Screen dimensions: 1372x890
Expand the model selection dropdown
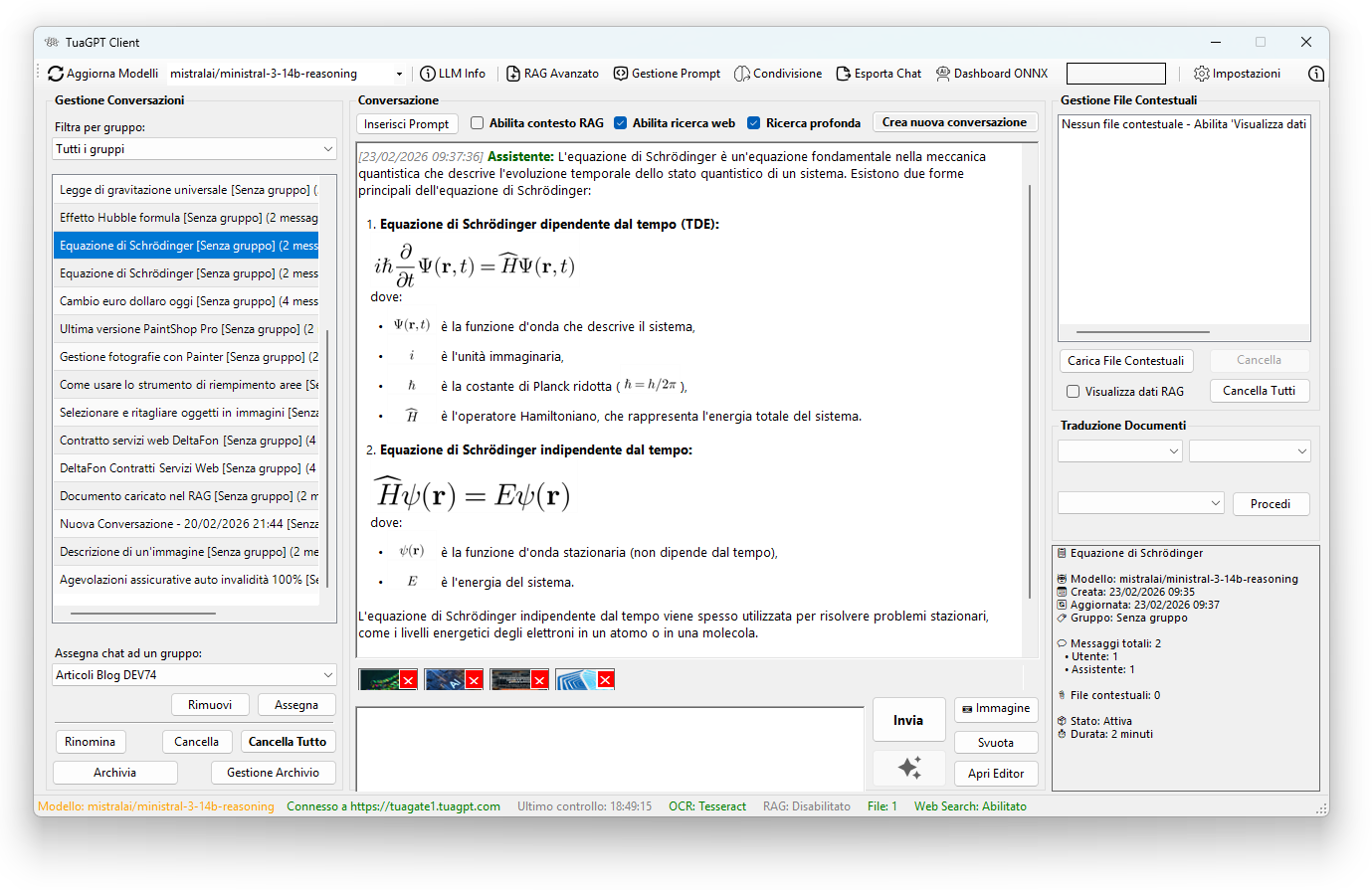pos(399,74)
